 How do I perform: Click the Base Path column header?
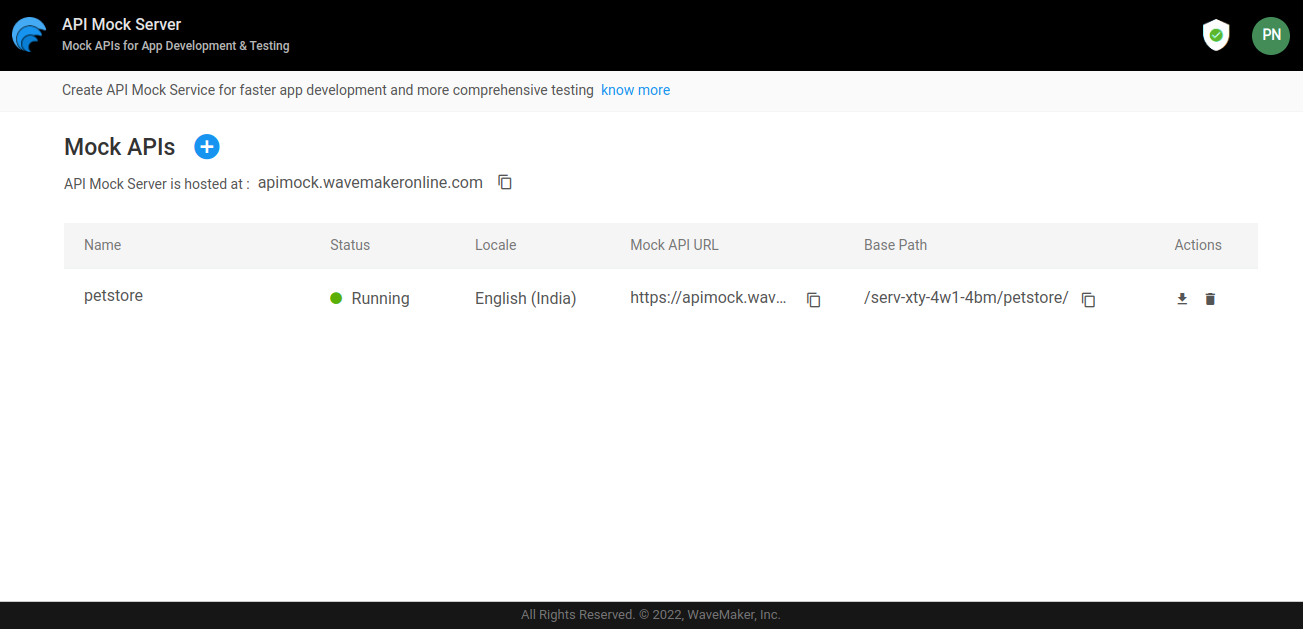coord(895,245)
